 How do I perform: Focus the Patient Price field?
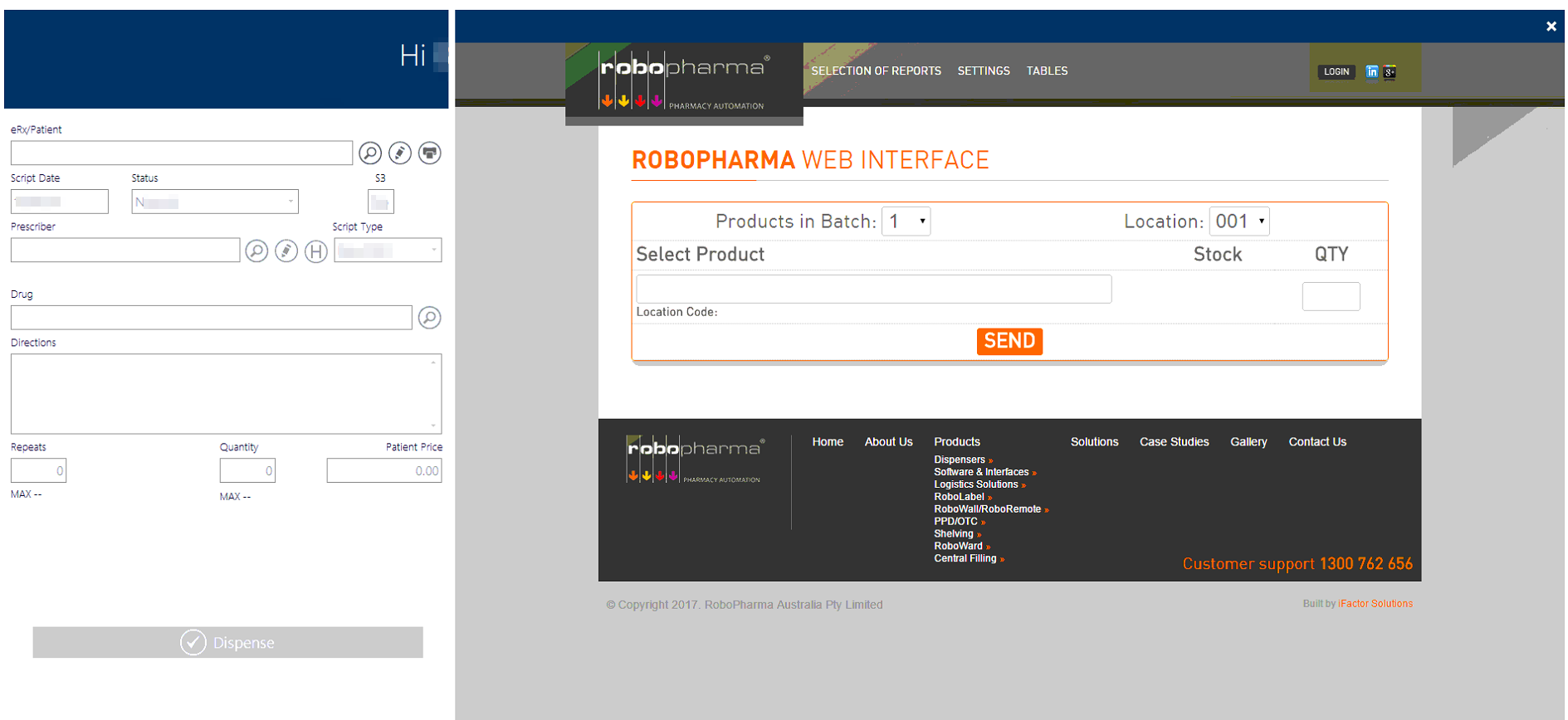coord(384,470)
